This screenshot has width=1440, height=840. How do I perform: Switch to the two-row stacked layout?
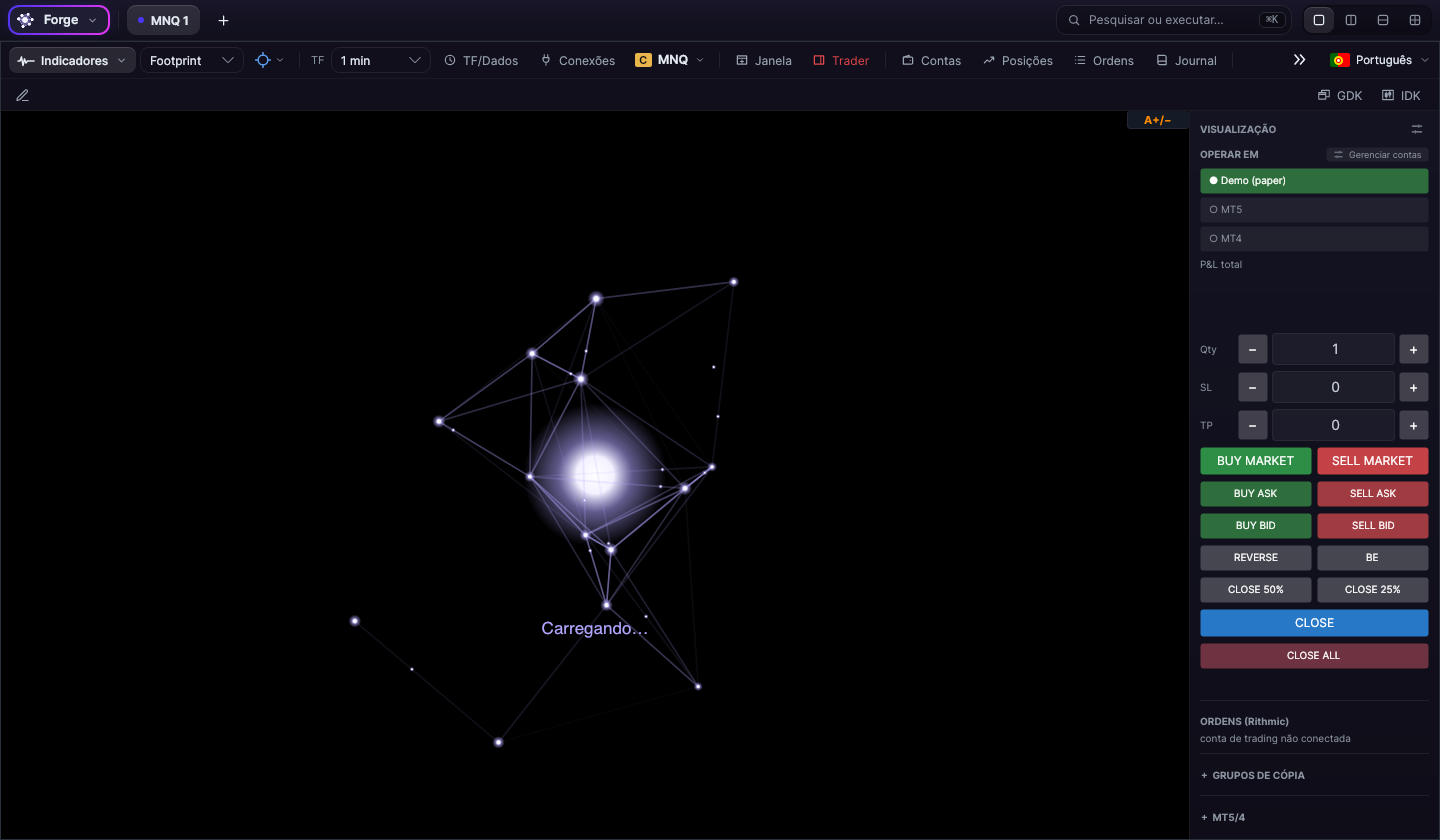click(1383, 20)
